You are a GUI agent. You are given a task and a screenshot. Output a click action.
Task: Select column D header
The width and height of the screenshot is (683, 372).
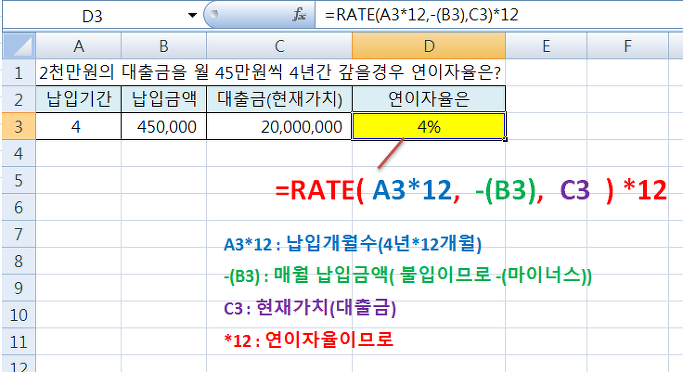tap(429, 46)
